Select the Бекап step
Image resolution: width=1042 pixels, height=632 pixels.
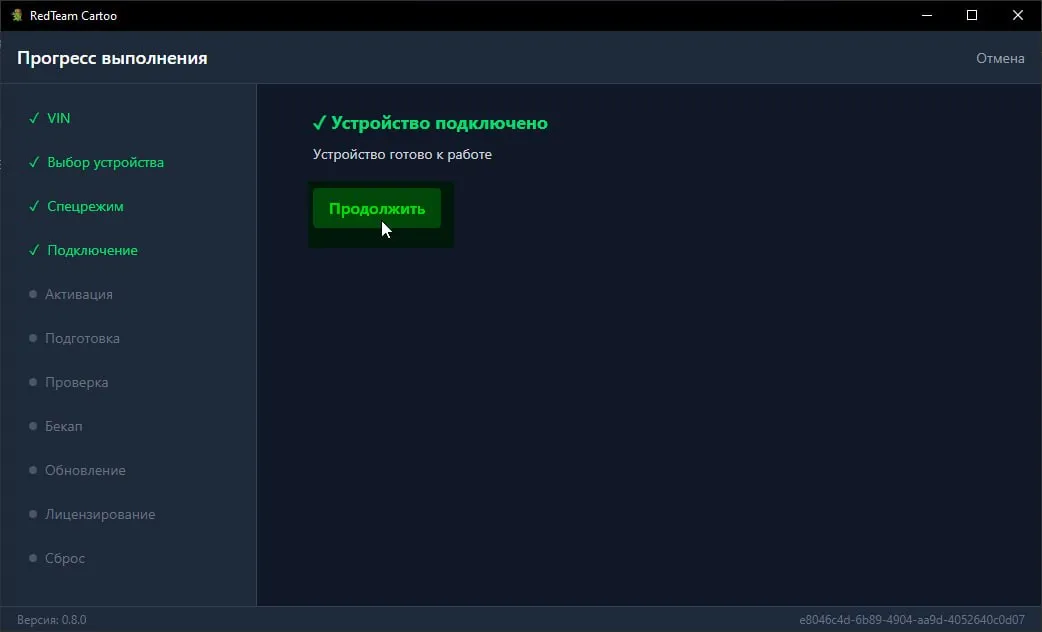[x=64, y=427]
